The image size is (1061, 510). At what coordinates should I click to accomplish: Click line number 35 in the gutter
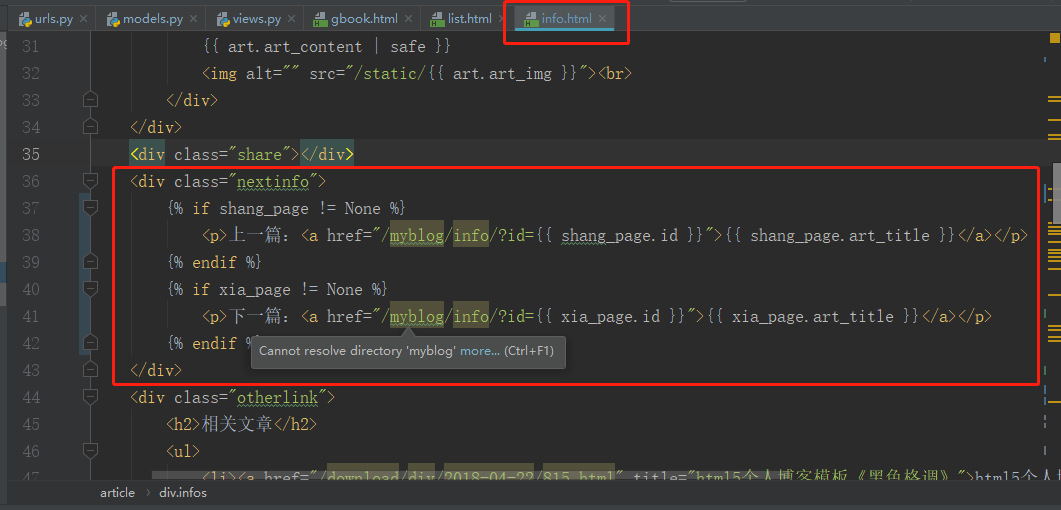(x=30, y=154)
